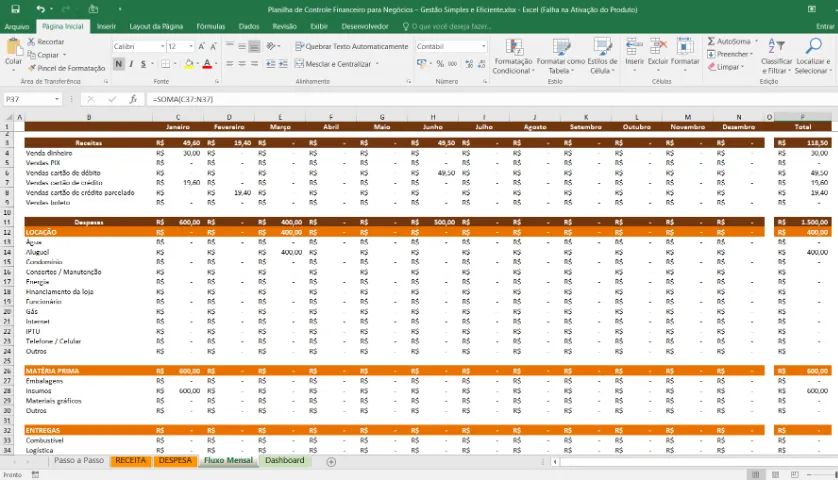Open the RECEITA sheet tab
This screenshot has height=480, width=838.
click(130, 460)
